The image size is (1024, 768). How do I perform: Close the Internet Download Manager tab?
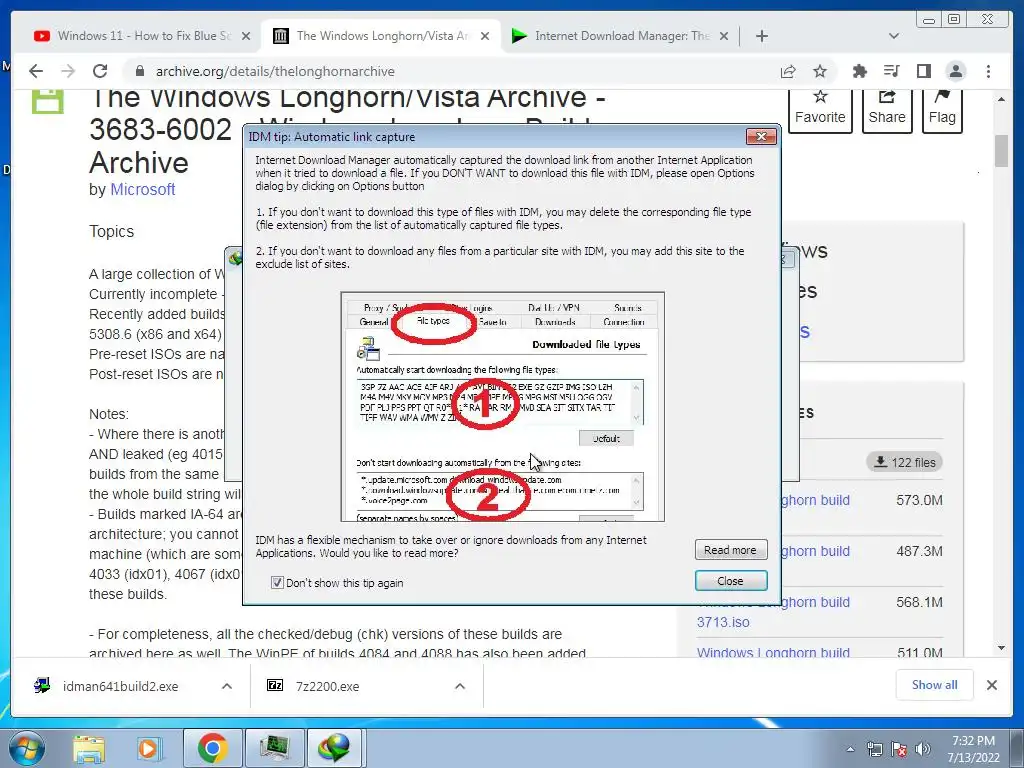click(724, 36)
